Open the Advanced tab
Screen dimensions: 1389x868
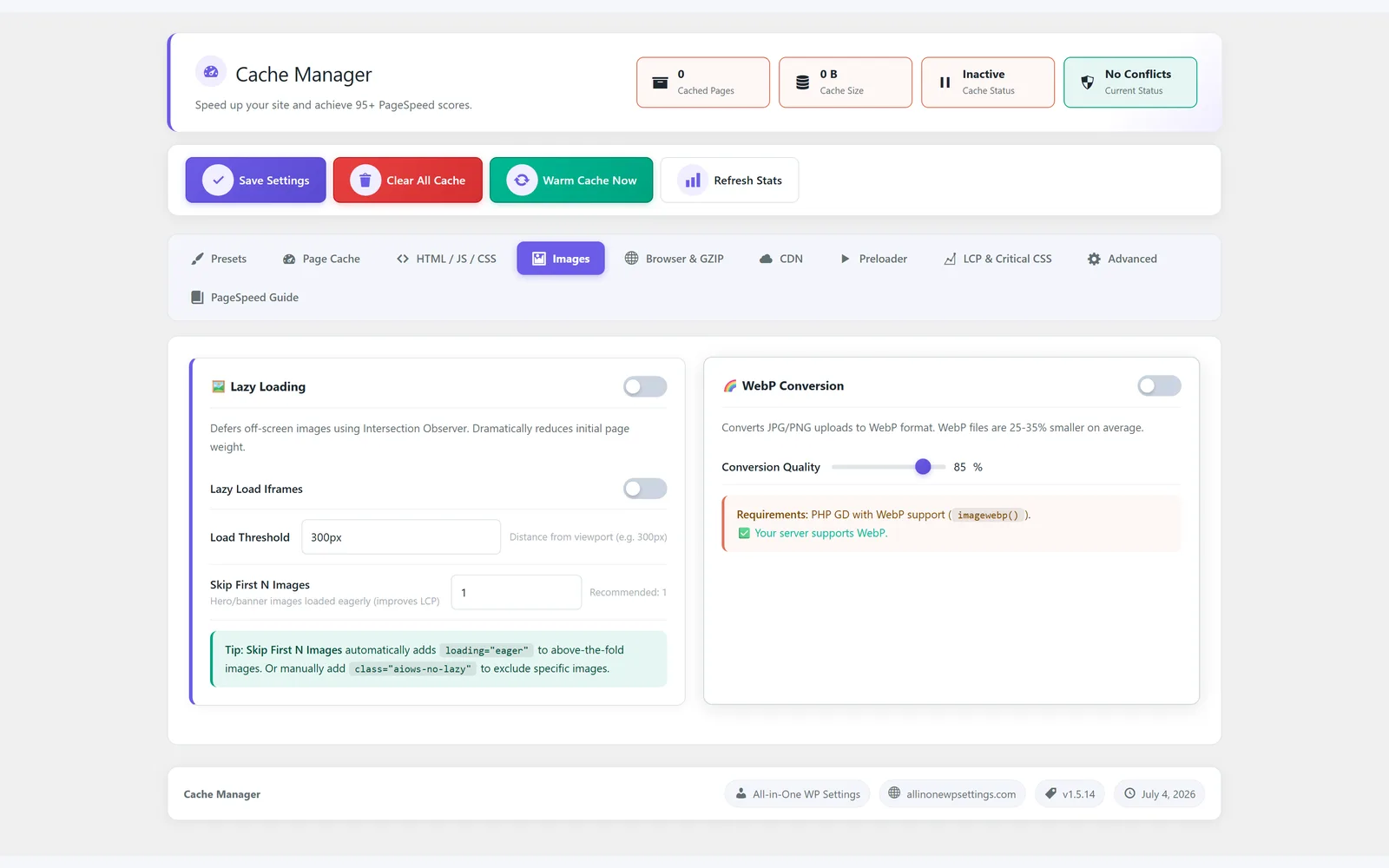tap(1122, 259)
